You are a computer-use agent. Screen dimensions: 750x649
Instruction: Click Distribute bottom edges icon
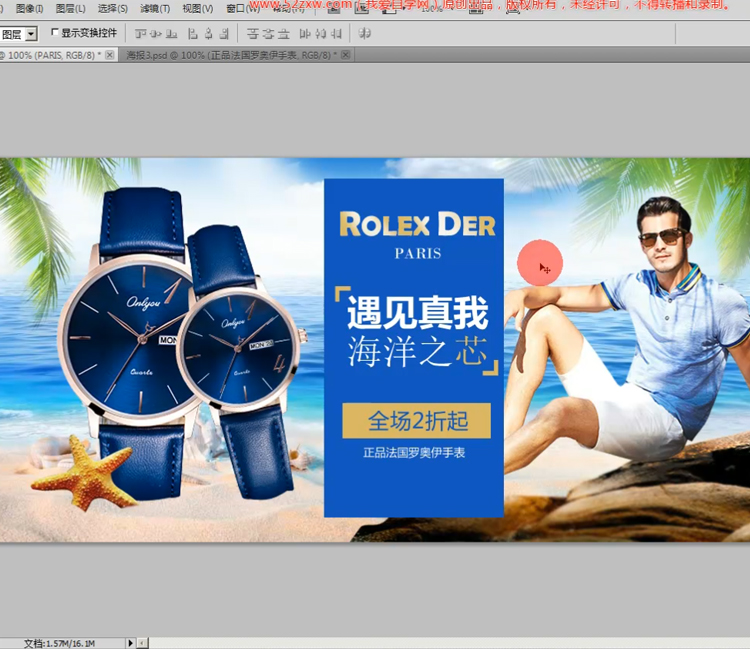[x=284, y=33]
